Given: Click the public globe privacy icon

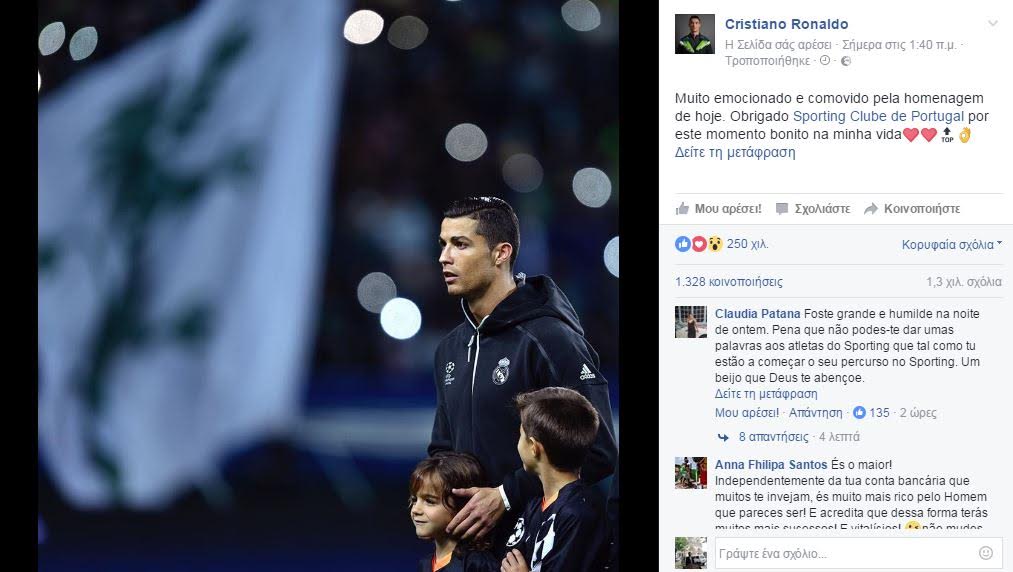Looking at the screenshot, I should pyautogui.click(x=846, y=61).
